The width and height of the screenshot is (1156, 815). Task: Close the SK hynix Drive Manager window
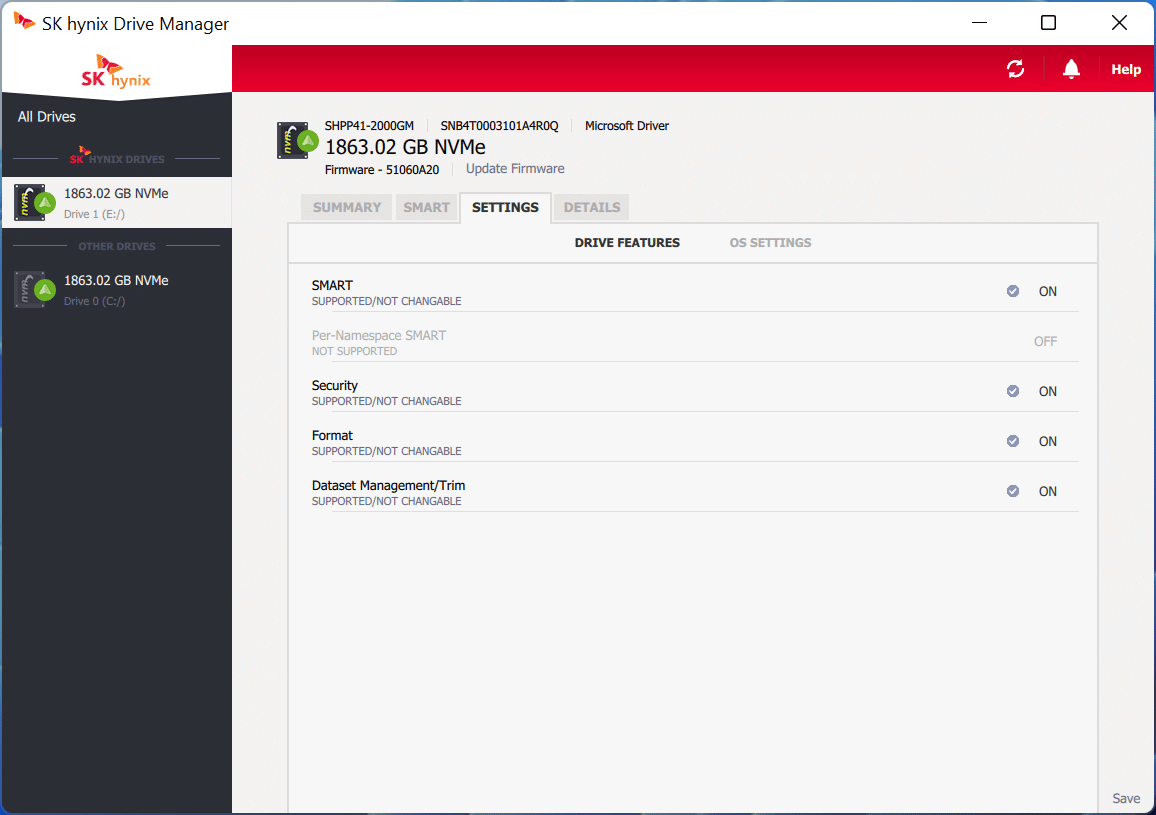point(1119,23)
